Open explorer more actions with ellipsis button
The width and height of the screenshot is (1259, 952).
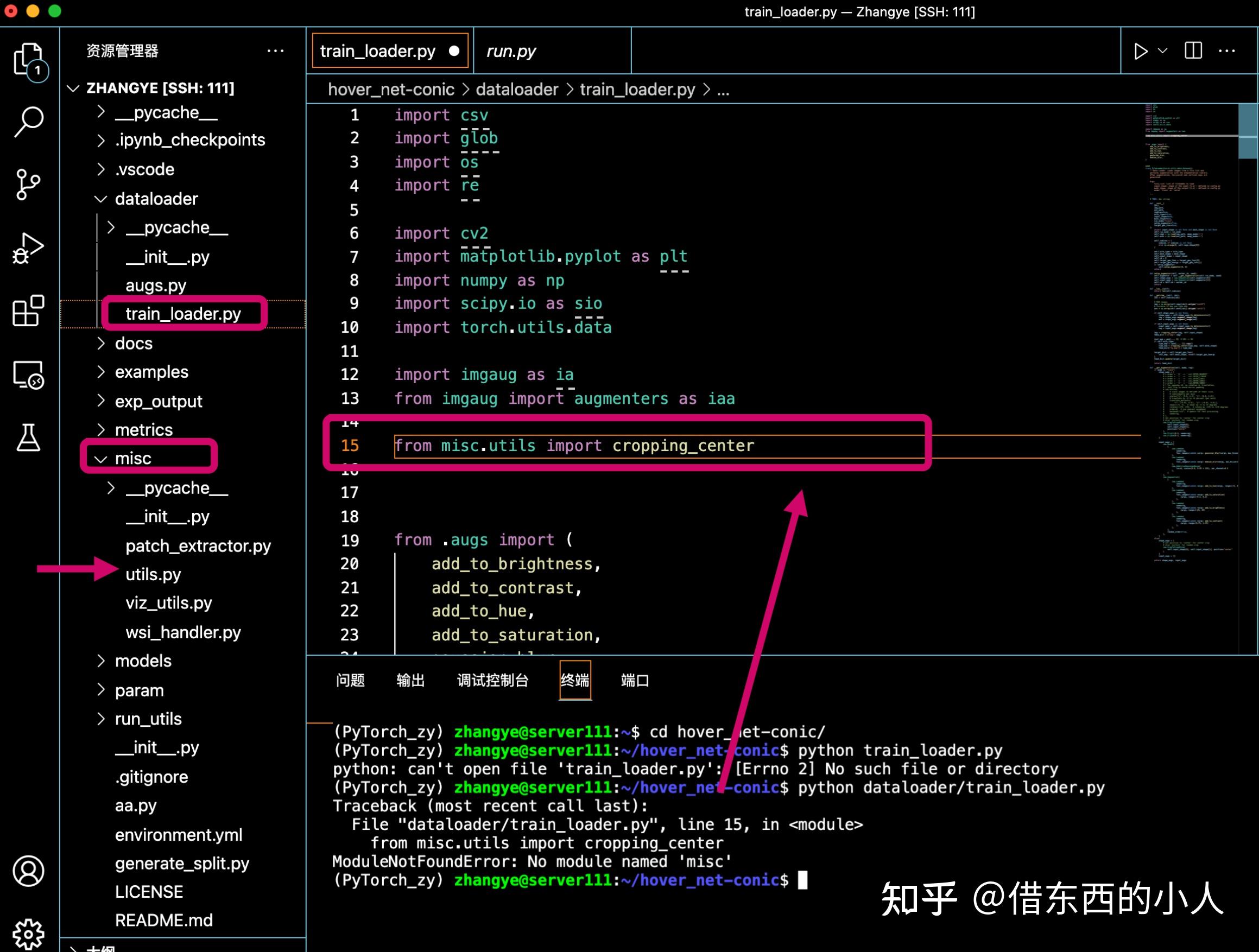coord(275,50)
